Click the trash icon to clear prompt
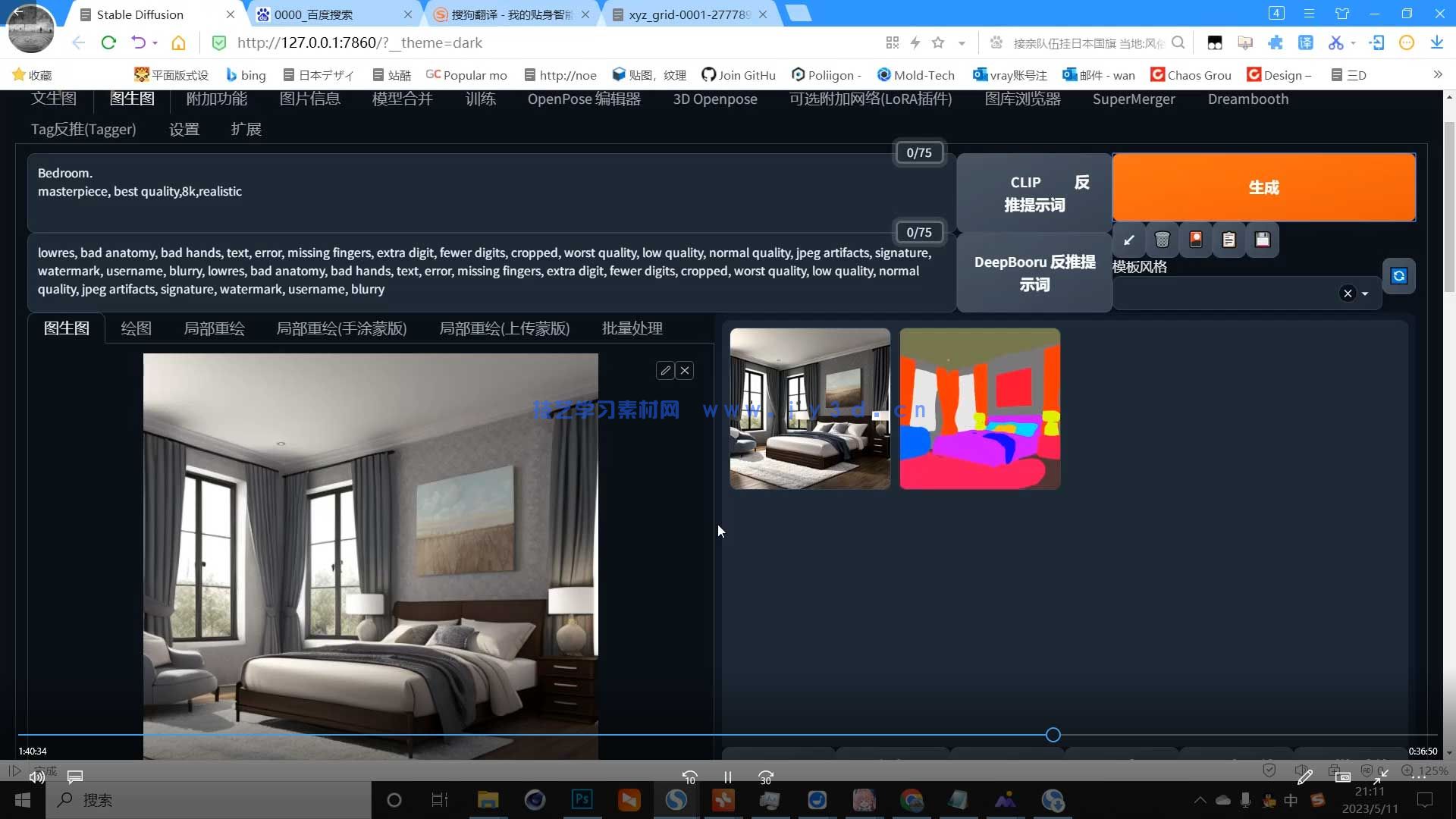The image size is (1456, 819). coord(1162,240)
